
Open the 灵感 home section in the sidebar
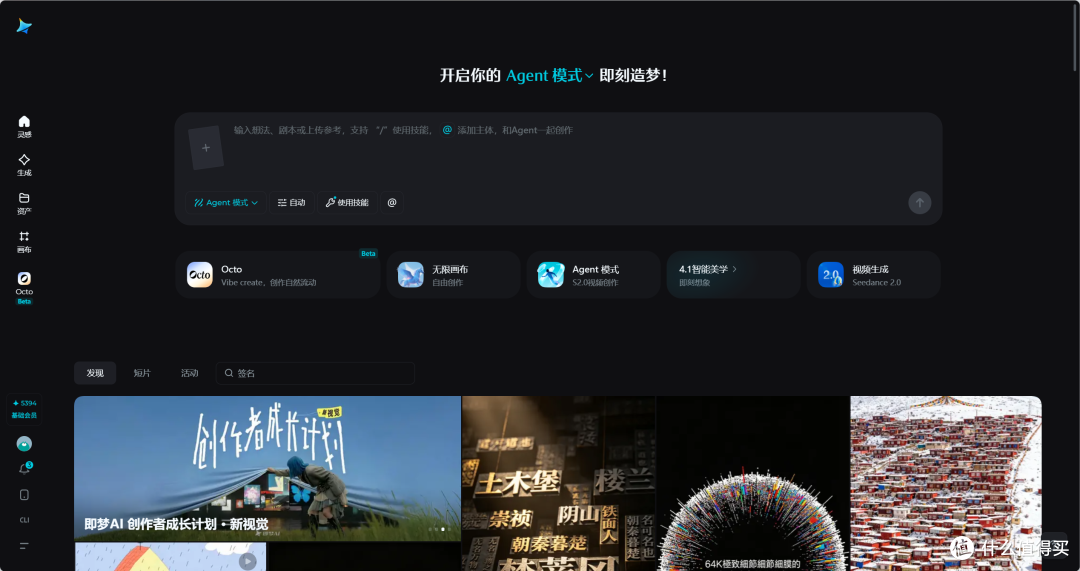[24, 127]
